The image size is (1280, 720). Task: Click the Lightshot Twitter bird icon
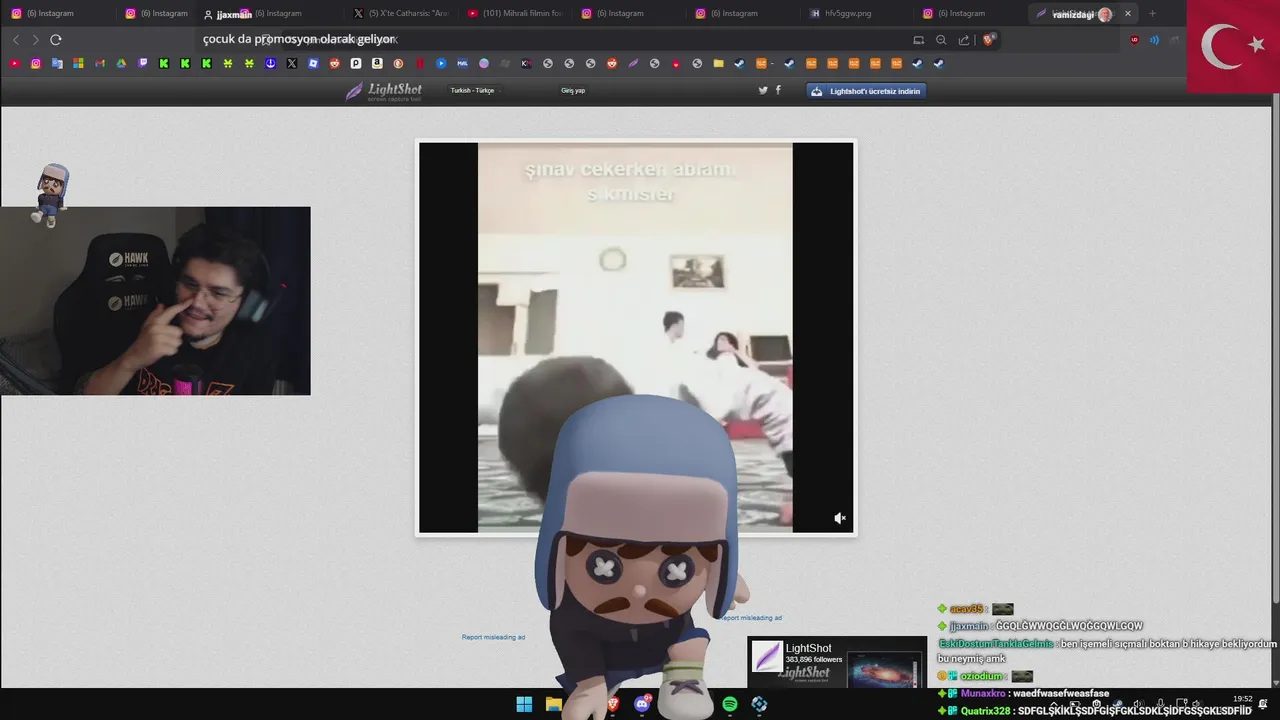(763, 90)
